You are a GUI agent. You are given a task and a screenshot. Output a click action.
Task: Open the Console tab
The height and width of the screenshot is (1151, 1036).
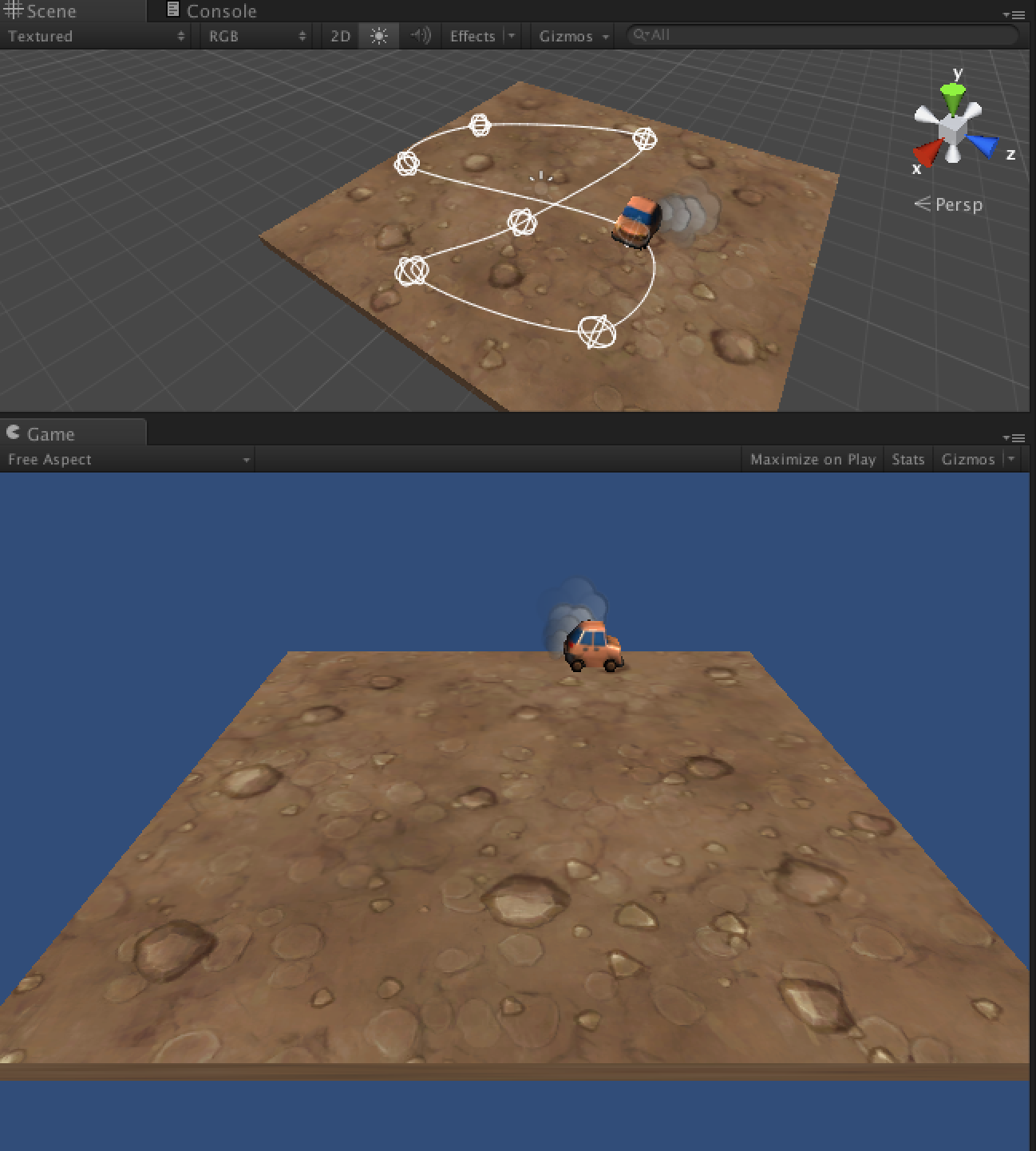[x=212, y=11]
